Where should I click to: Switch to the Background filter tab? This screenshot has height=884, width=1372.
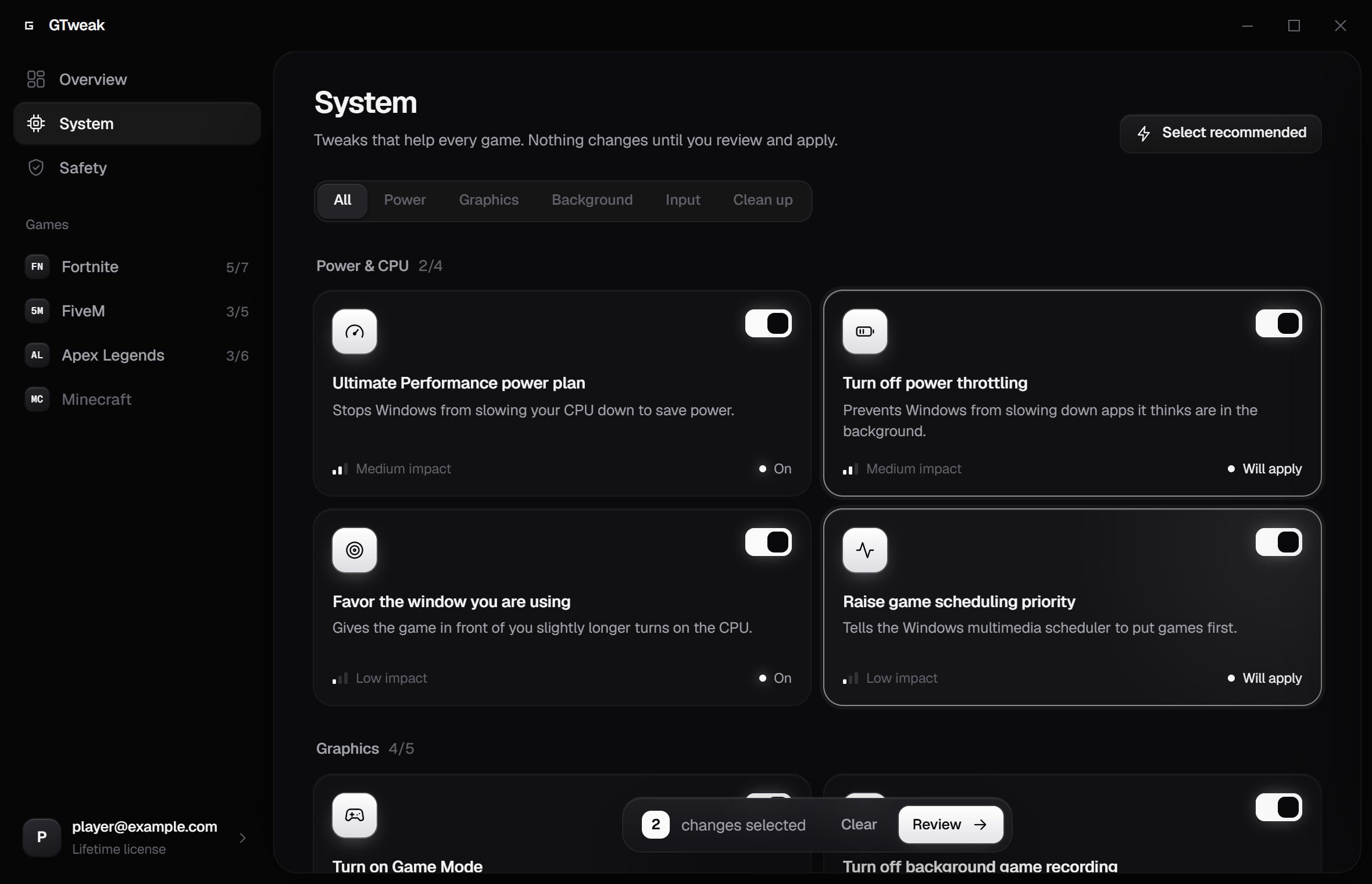pos(592,201)
